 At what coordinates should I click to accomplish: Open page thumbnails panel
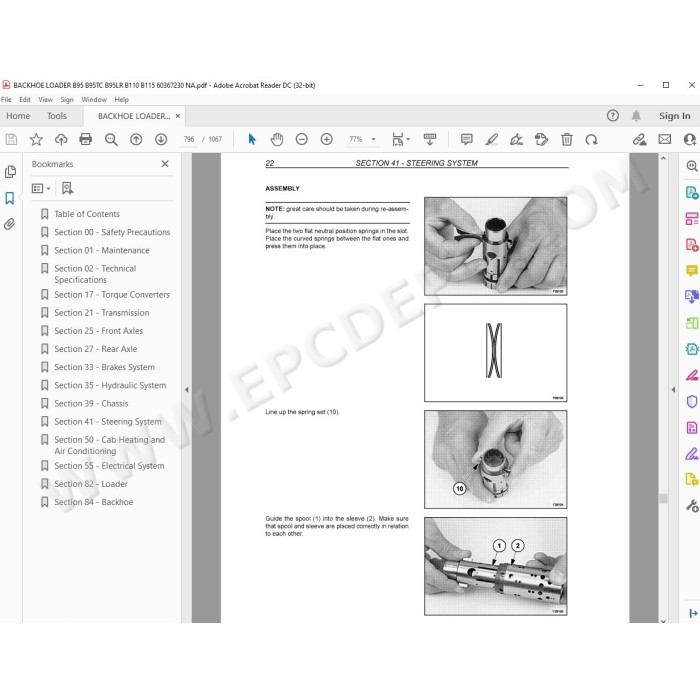click(10, 172)
